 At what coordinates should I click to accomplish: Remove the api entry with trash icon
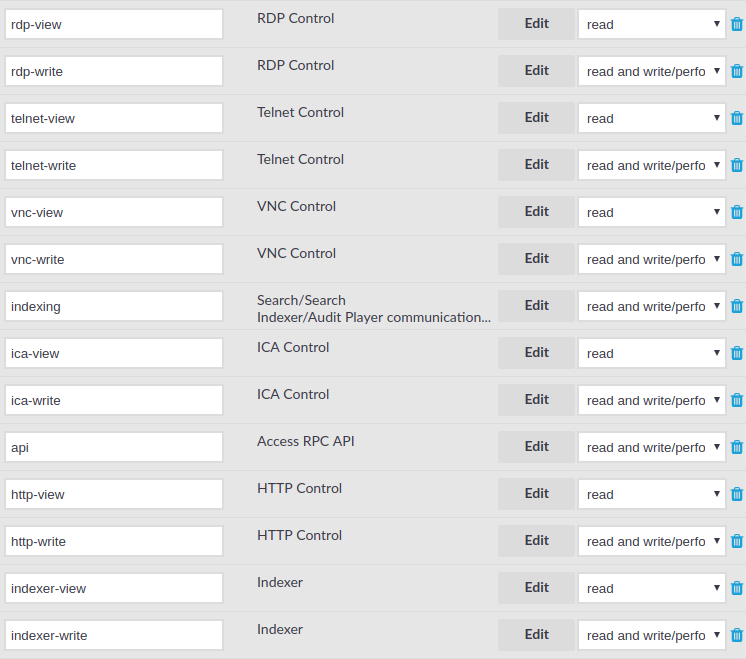tap(736, 447)
